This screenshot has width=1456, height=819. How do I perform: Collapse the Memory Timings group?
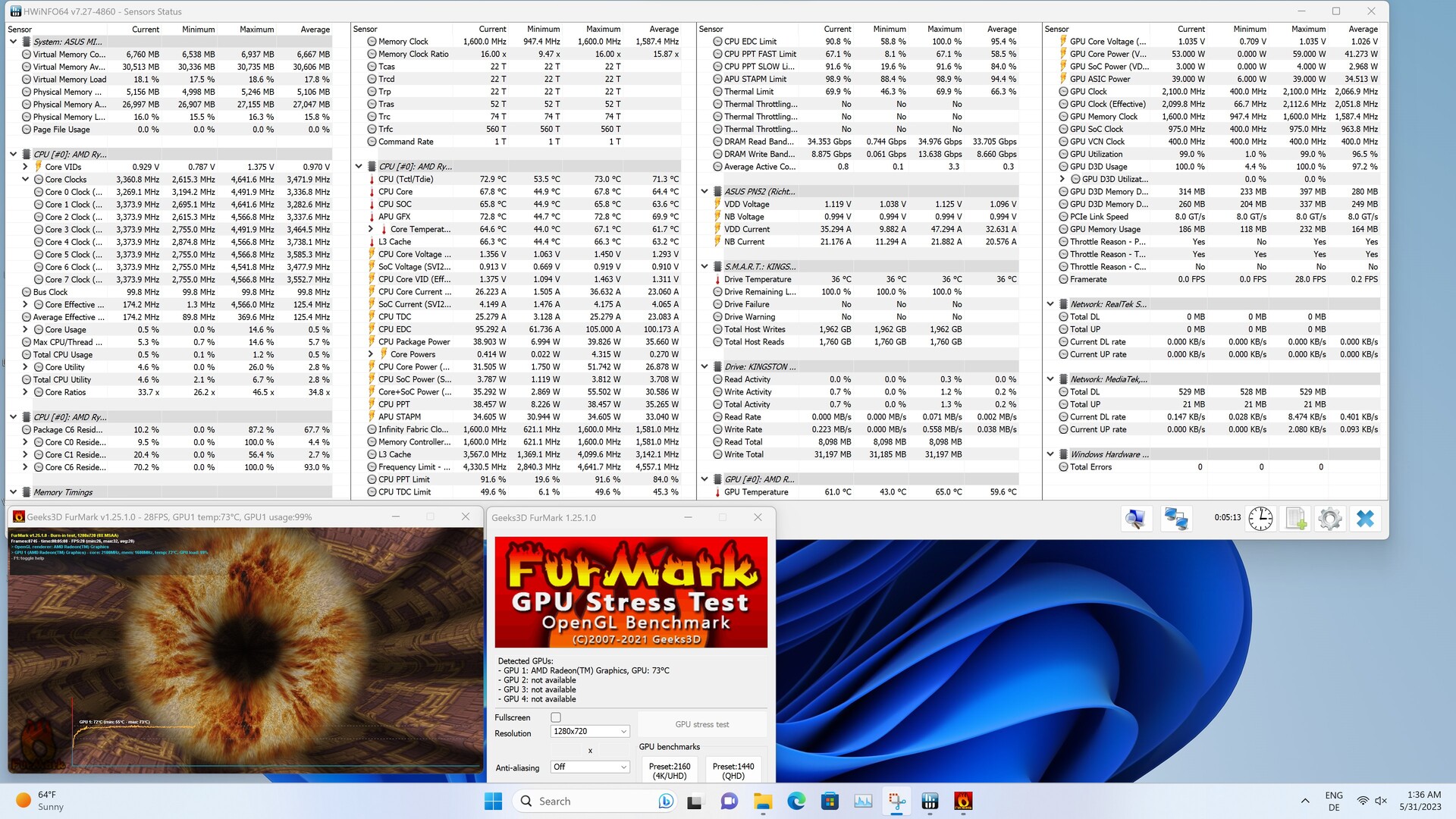[13, 492]
